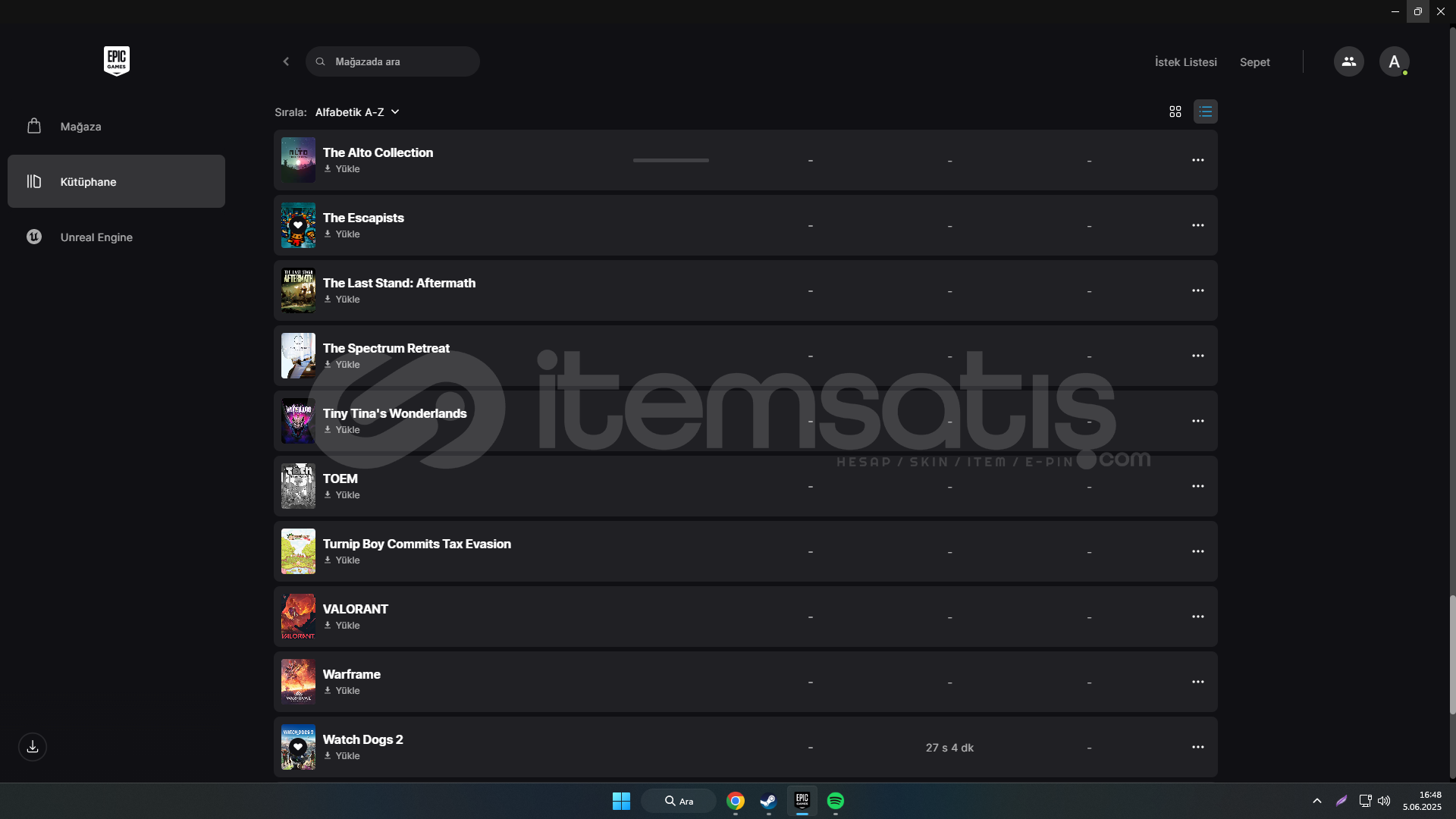Click the Mağazada ara search field
Viewport: 1456px width, 819px height.
[393, 61]
